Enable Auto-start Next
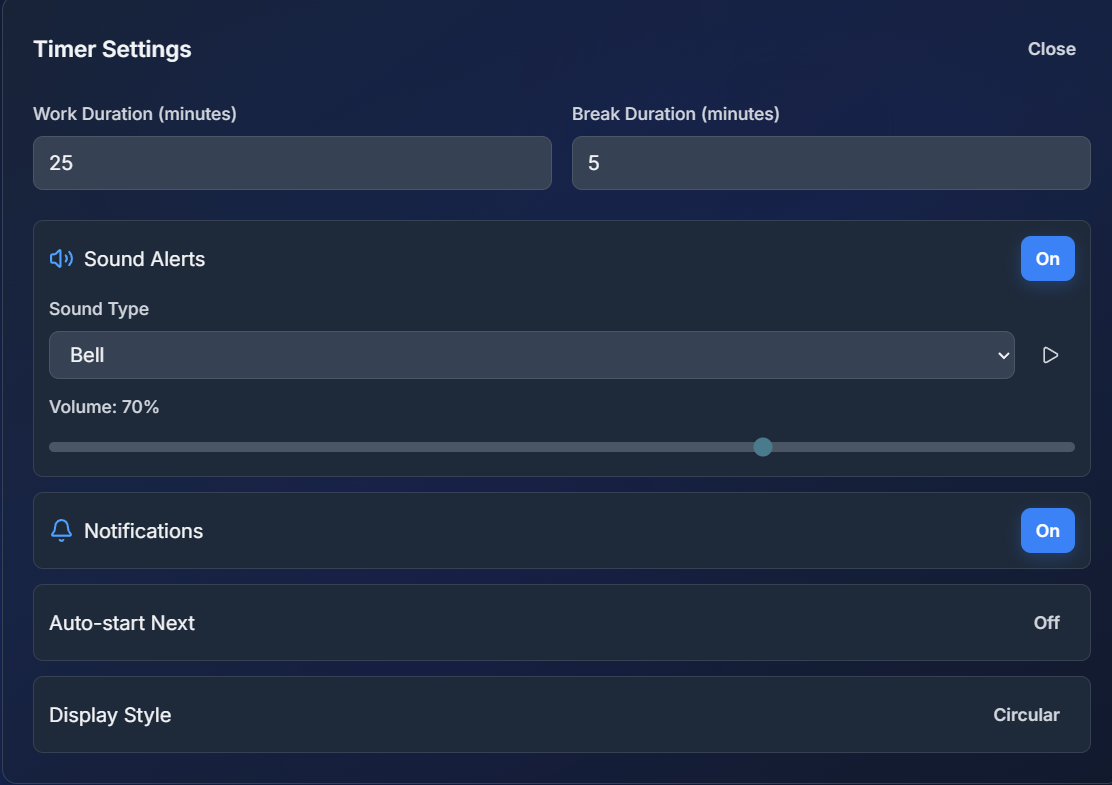Screen dimensions: 1112x785 pyautogui.click(x=1046, y=622)
